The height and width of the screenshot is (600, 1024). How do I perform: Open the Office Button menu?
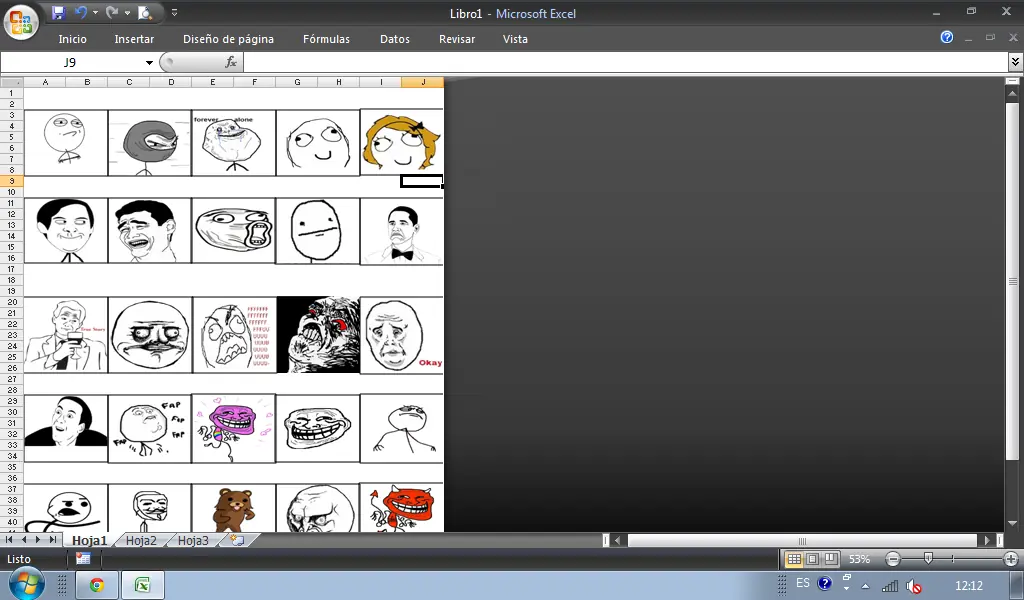click(21, 23)
